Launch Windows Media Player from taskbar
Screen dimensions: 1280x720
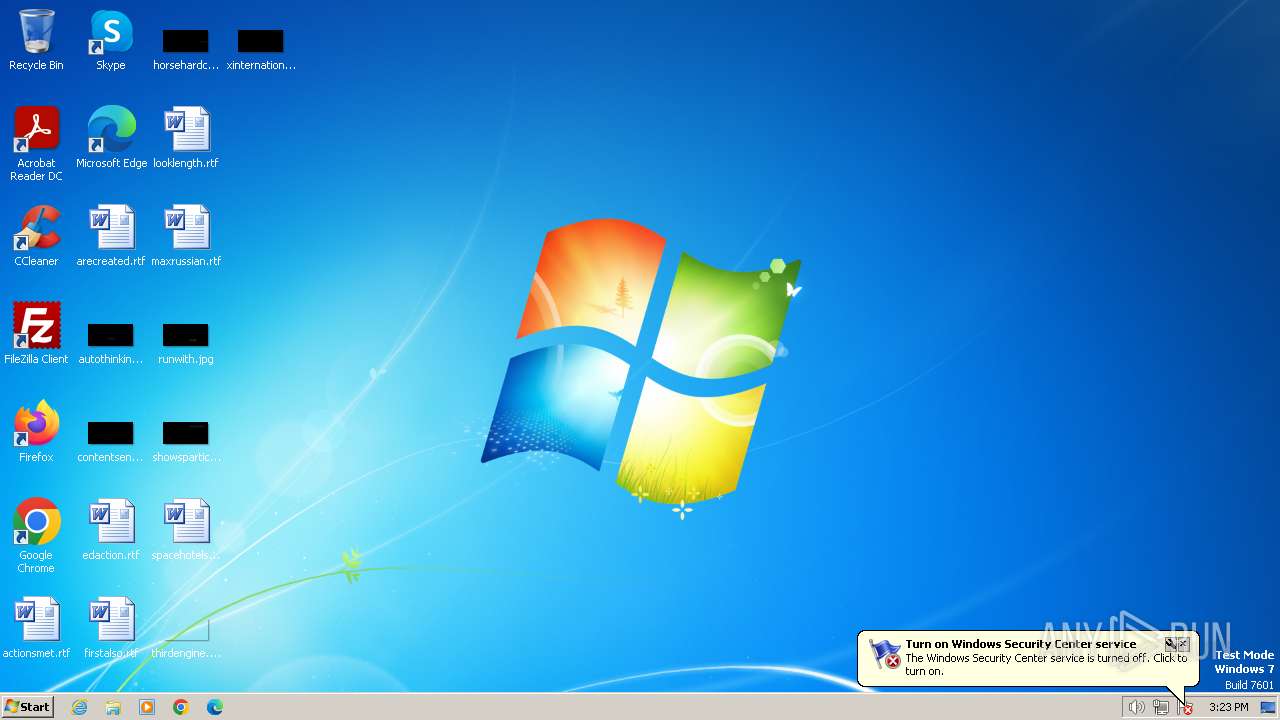point(147,707)
